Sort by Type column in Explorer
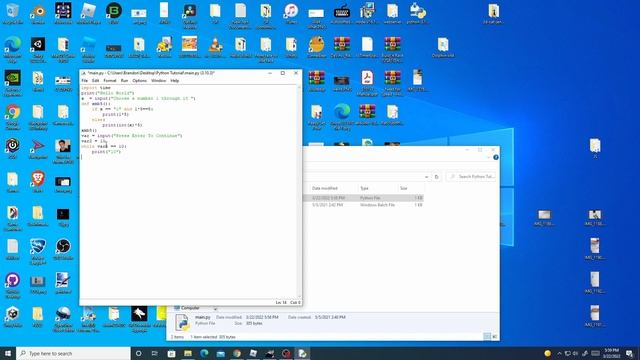Viewport: 640px width, 360px height. [x=364, y=188]
